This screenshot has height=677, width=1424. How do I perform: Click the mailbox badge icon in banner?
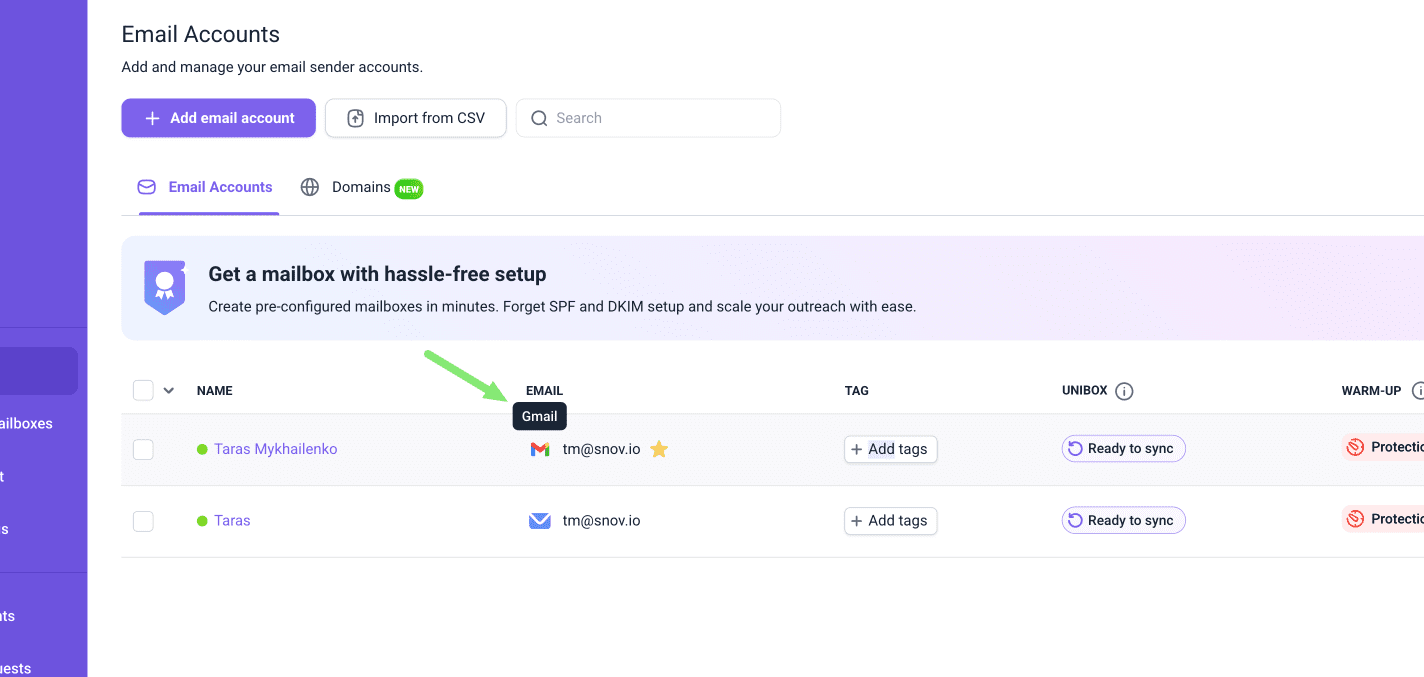tap(164, 288)
